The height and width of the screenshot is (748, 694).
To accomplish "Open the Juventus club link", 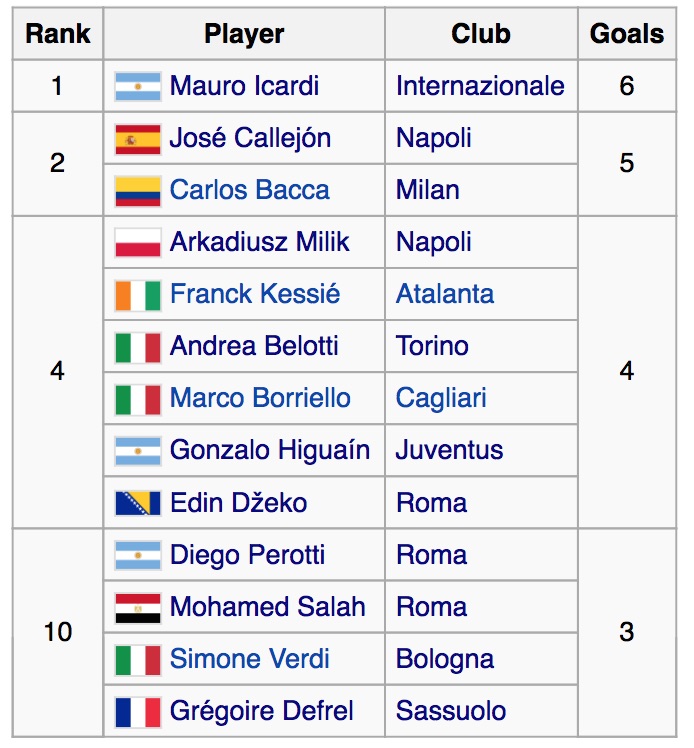I will [x=449, y=450].
